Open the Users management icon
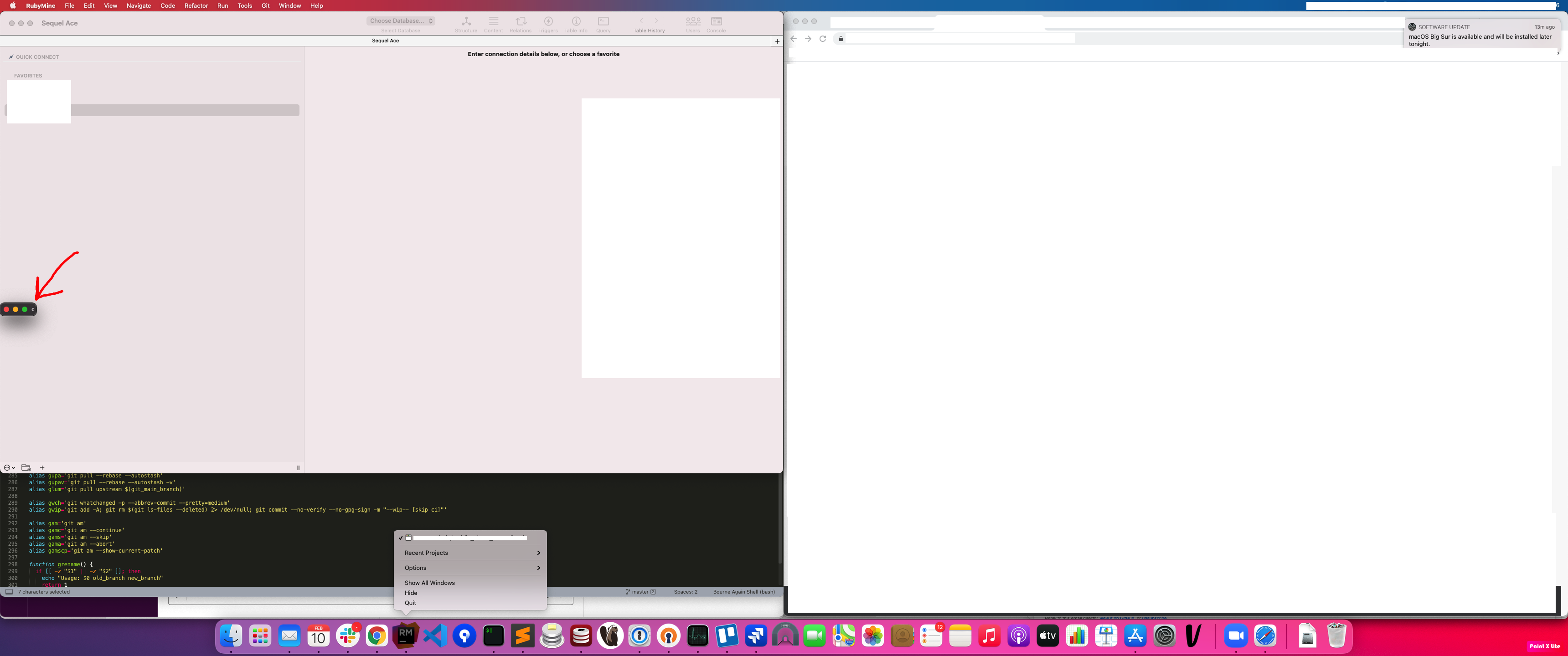This screenshot has height=656, width=1568. click(693, 23)
